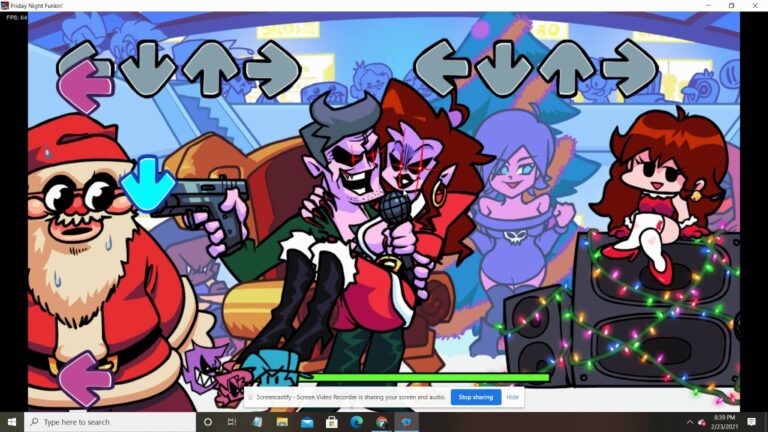Viewport: 768px width, 432px height.
Task: Click the Screencastify sharing message text
Action: [351, 397]
